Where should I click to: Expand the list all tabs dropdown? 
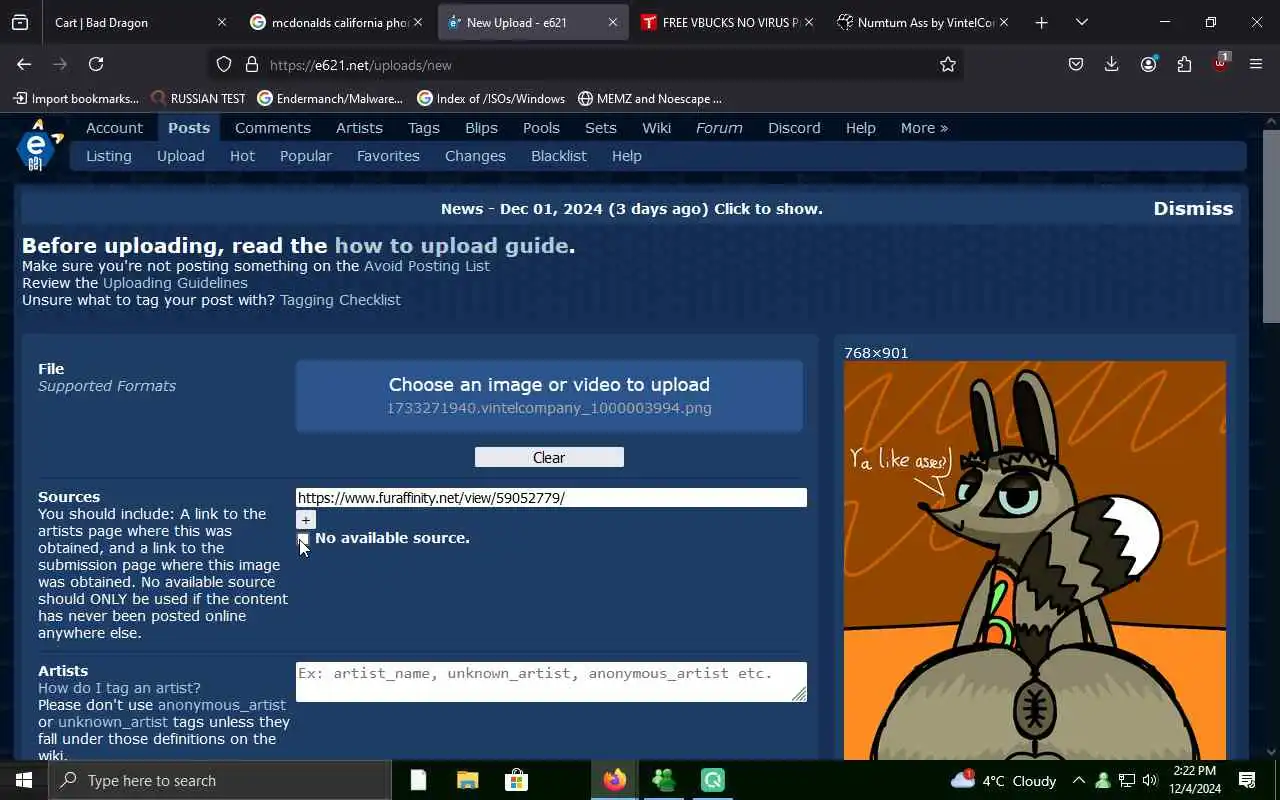point(1082,22)
